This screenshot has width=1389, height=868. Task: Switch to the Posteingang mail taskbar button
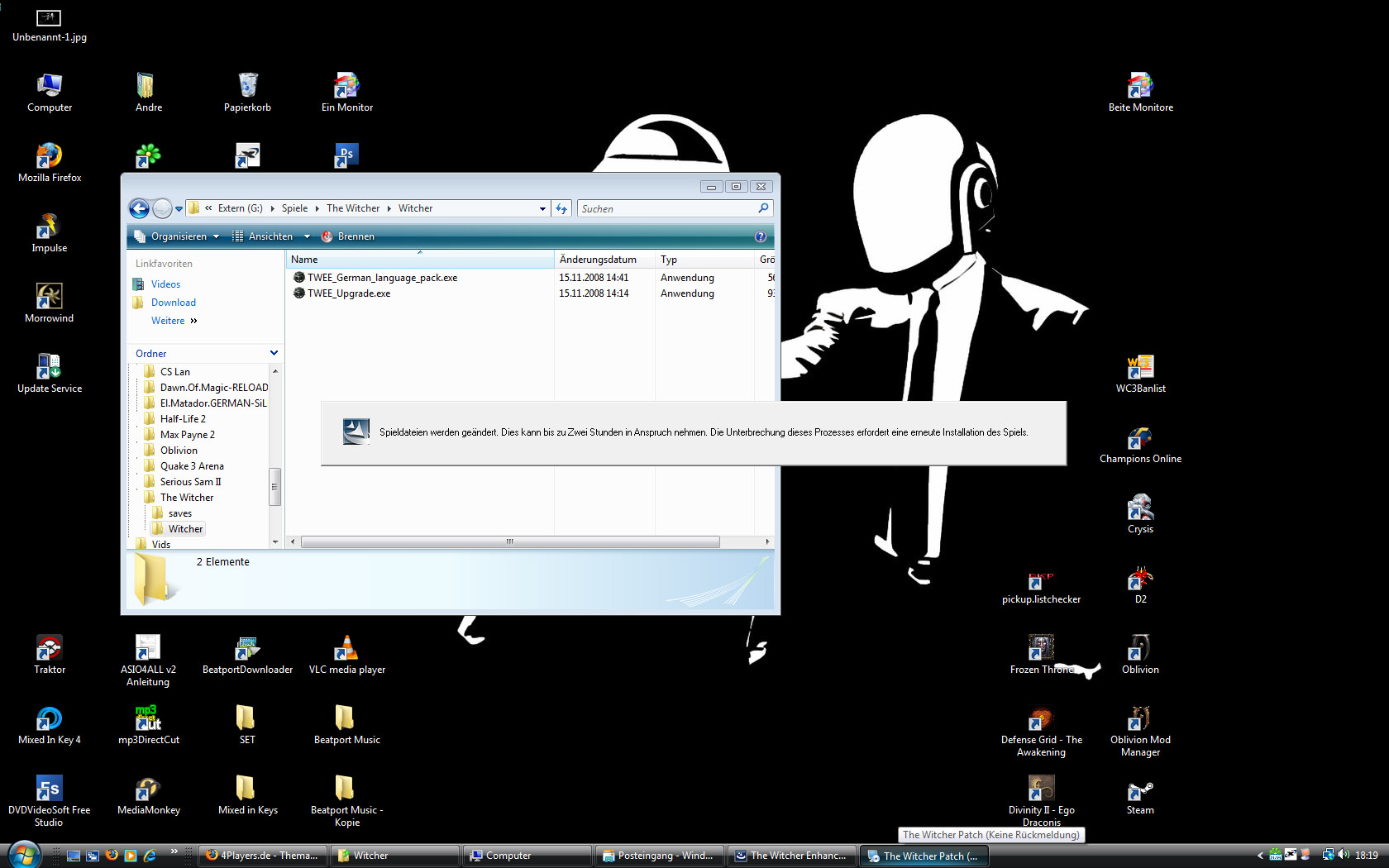point(659,856)
